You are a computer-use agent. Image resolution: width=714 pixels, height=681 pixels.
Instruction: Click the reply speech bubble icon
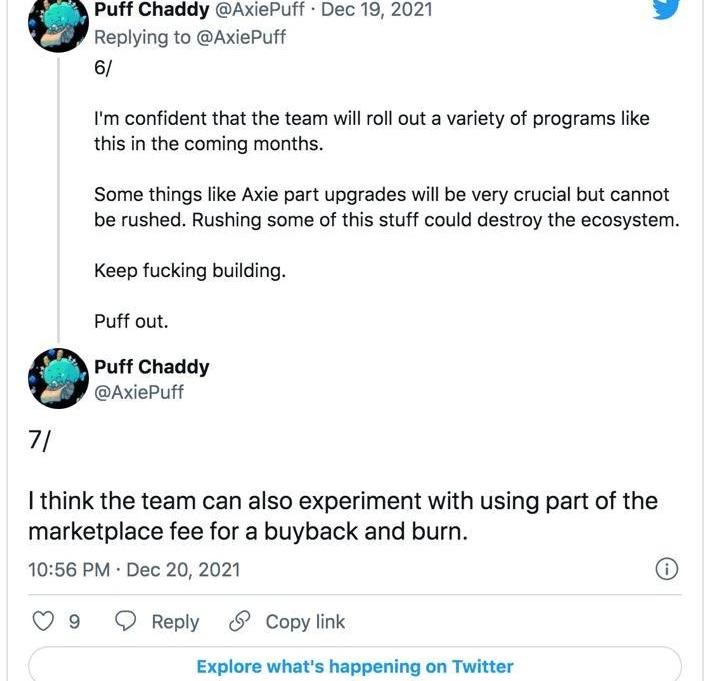[x=125, y=621]
